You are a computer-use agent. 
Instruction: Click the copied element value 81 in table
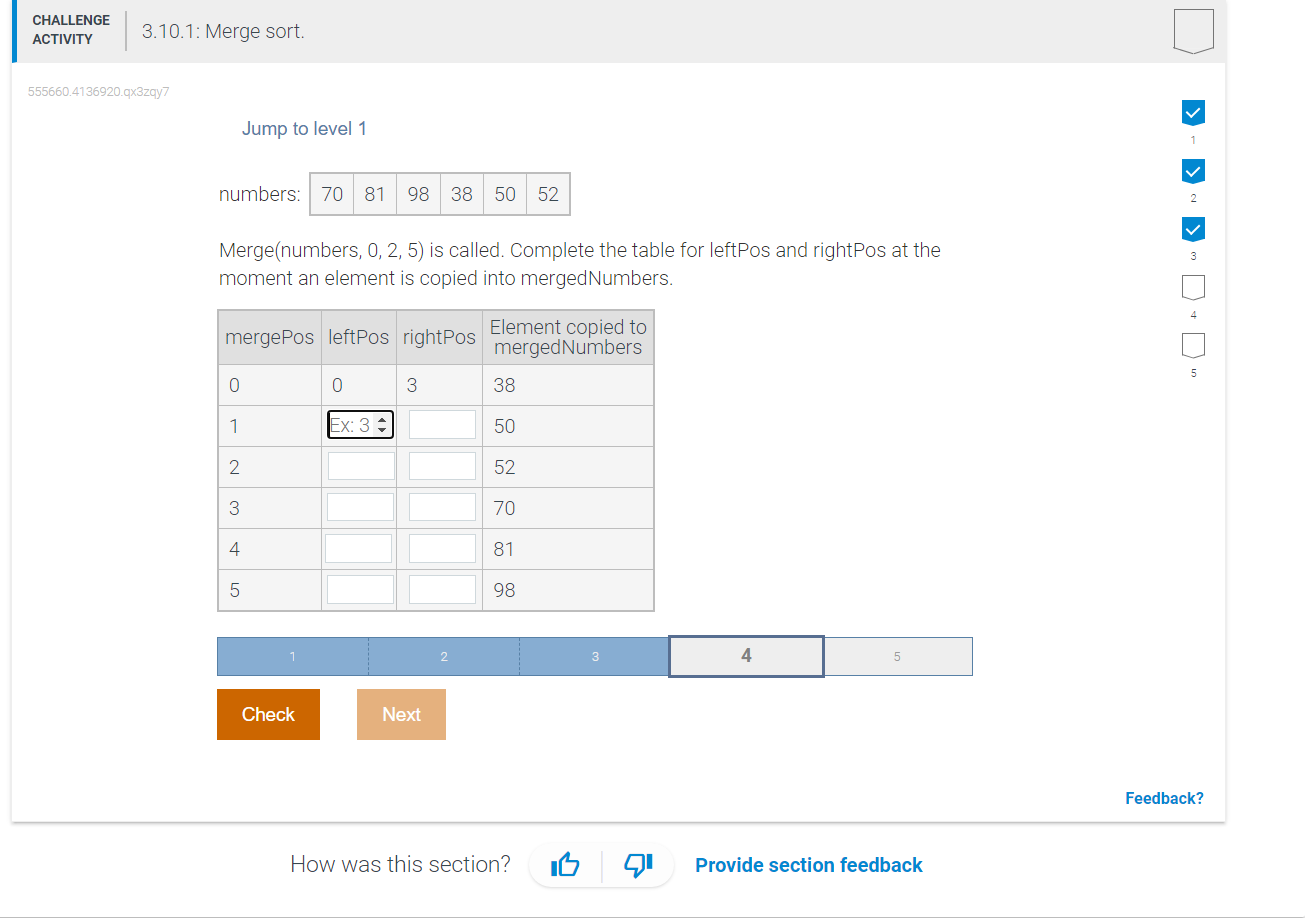[x=505, y=549]
